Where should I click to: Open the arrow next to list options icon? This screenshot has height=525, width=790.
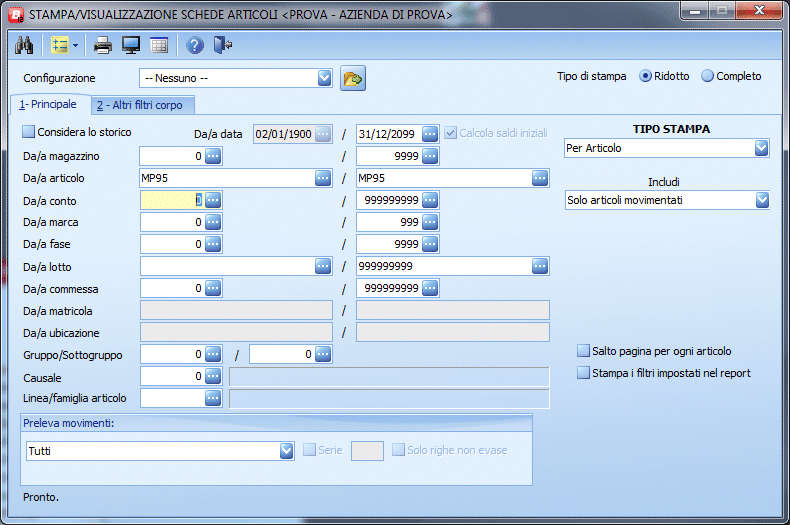(x=76, y=45)
